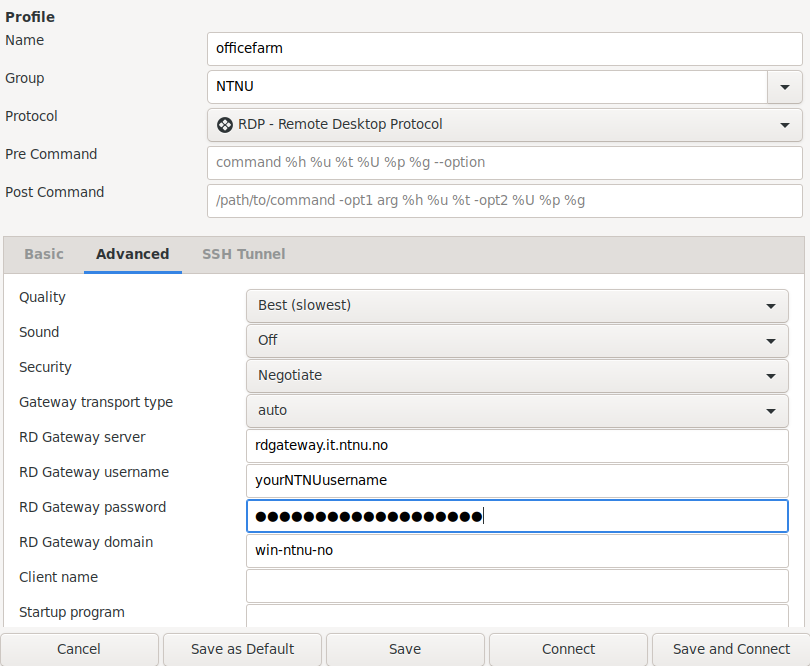The width and height of the screenshot is (810, 666).
Task: Click the RD Gateway username field
Action: [517, 481]
